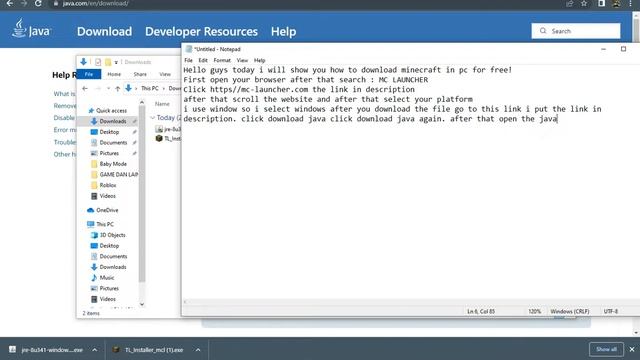Open menu for jre-8u341 download item

click(95, 350)
